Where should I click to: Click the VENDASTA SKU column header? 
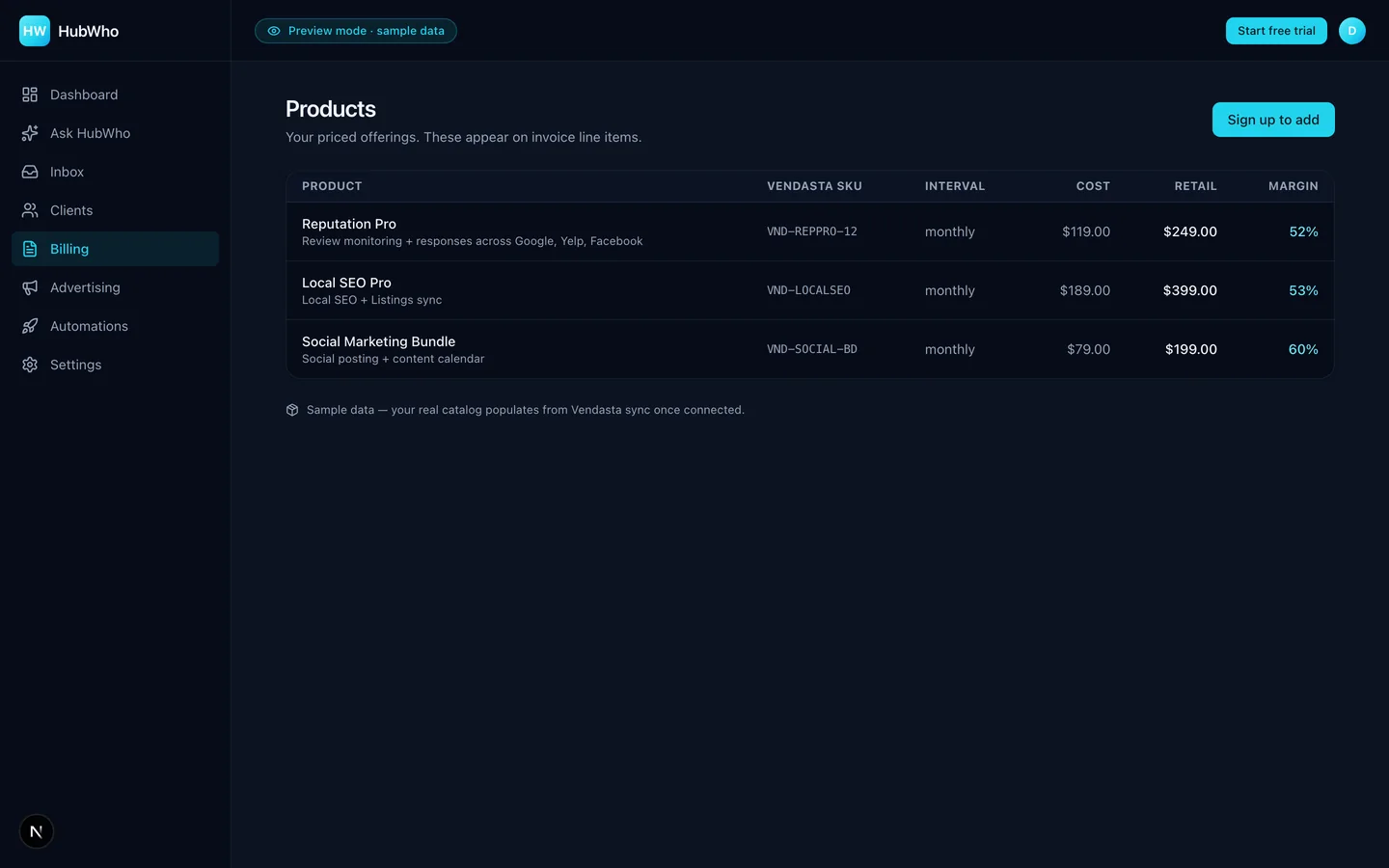click(x=814, y=186)
